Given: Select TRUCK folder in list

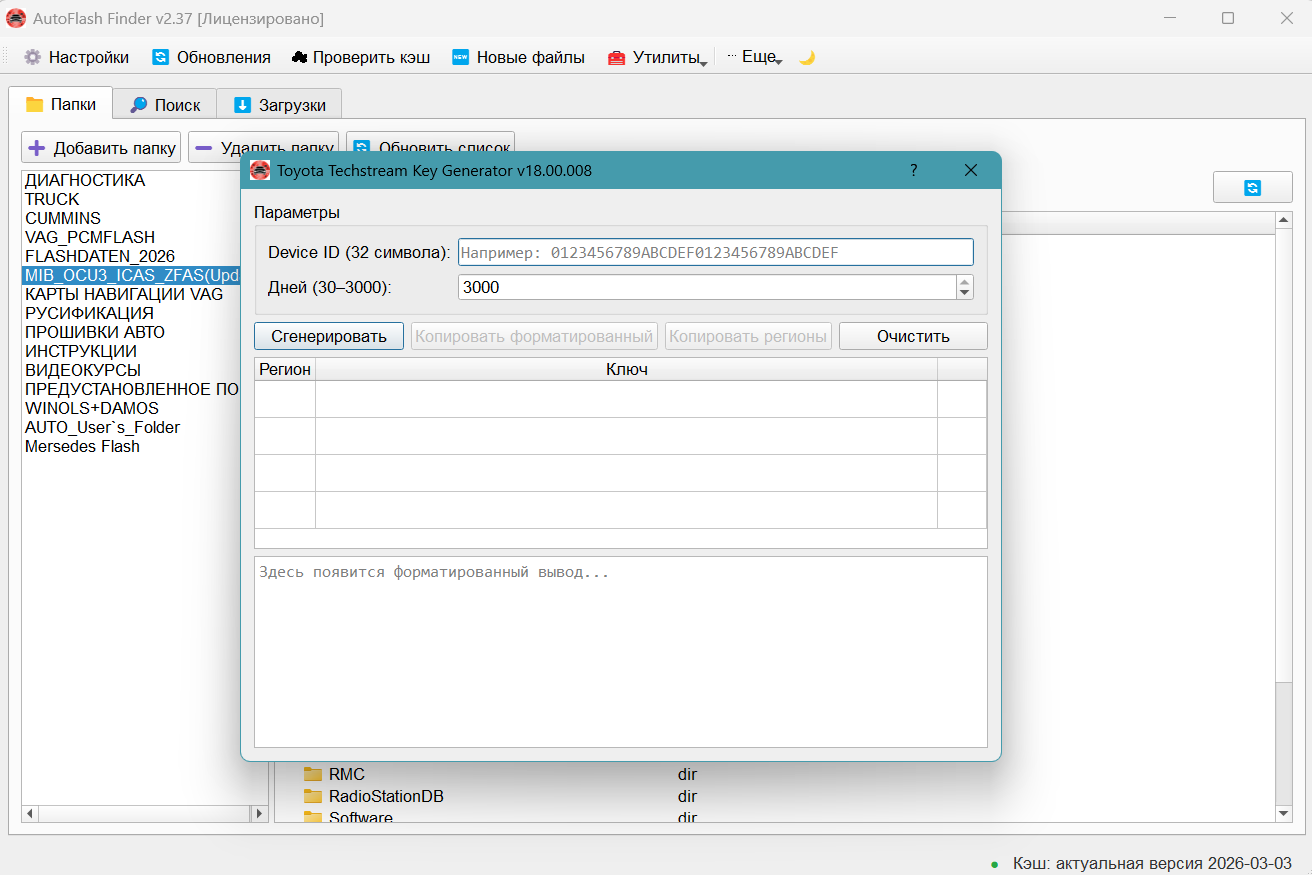Looking at the screenshot, I should point(52,199).
